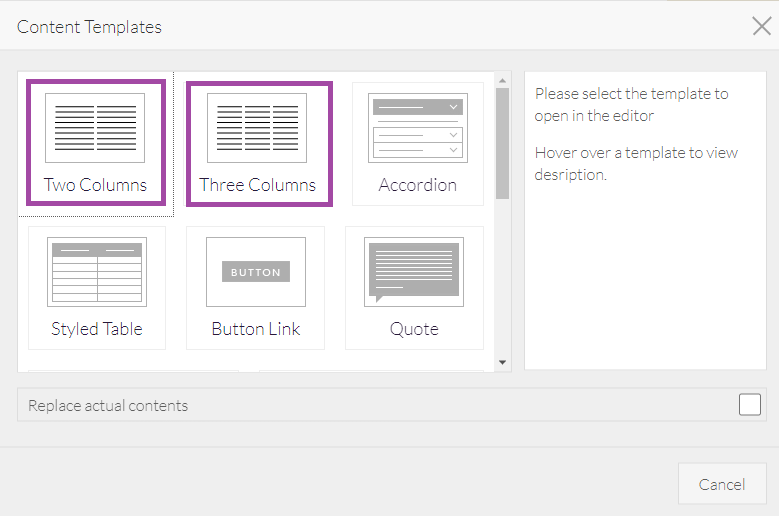Click the "Replace actual contents" label
This screenshot has height=516, width=779.
point(108,405)
